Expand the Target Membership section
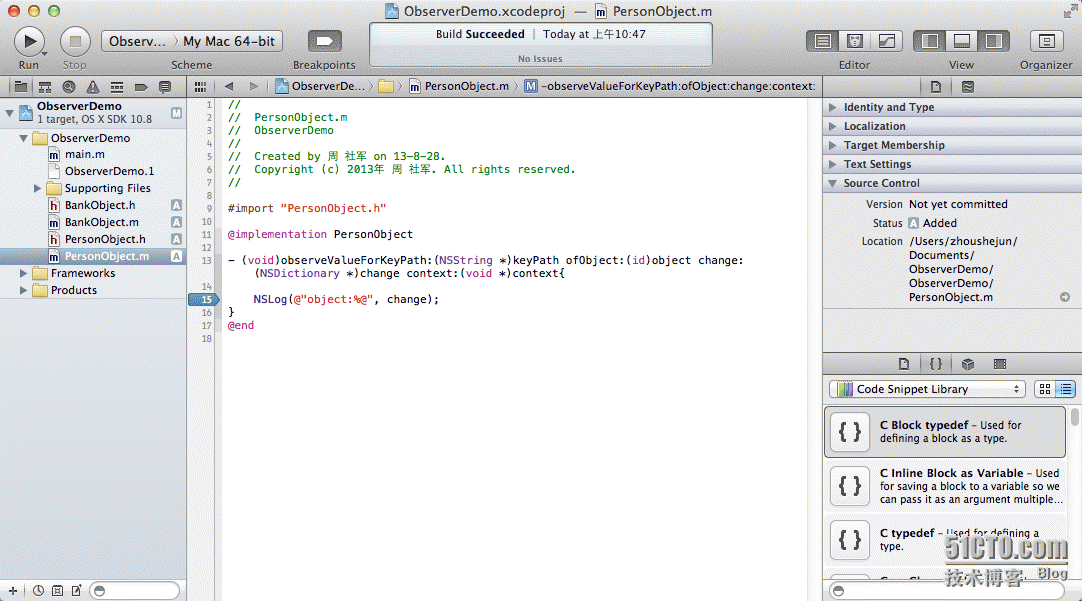The image size is (1082, 601). coord(833,146)
